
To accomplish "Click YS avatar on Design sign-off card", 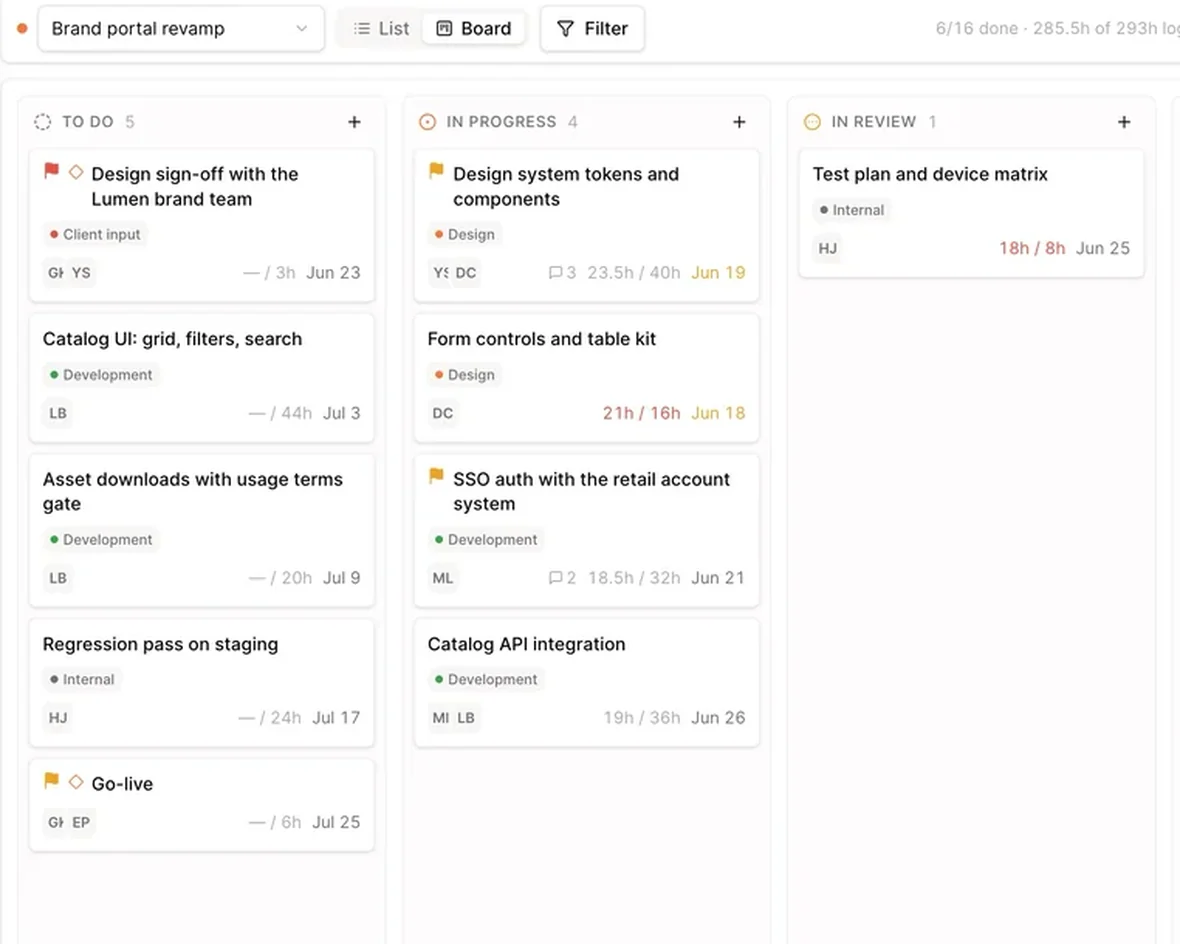I will [x=81, y=273].
